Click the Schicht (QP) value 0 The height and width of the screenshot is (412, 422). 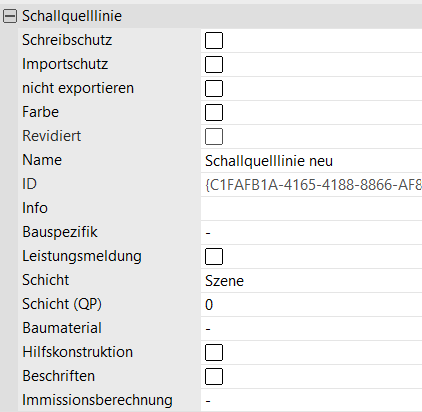point(311,305)
